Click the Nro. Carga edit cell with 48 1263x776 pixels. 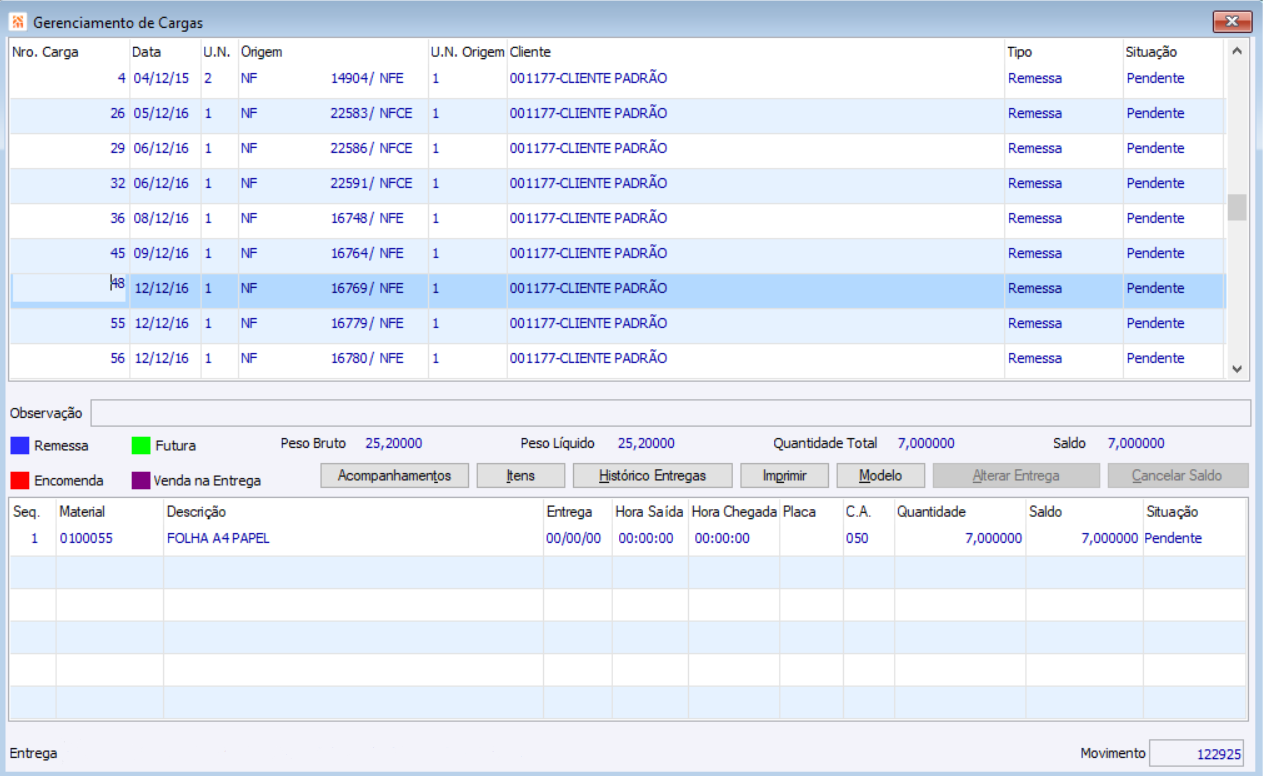point(68,288)
